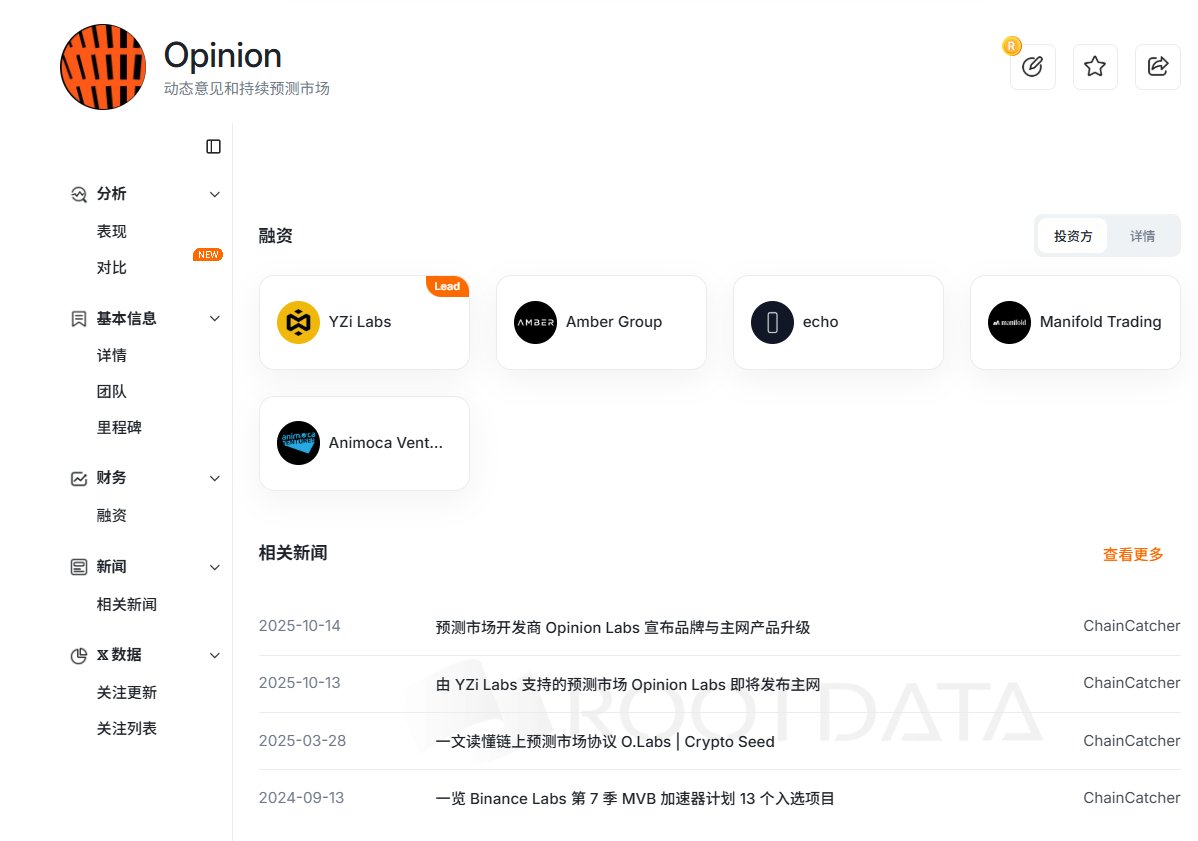Click the Opinion project logo
This screenshot has width=1198, height=841.
[102, 67]
